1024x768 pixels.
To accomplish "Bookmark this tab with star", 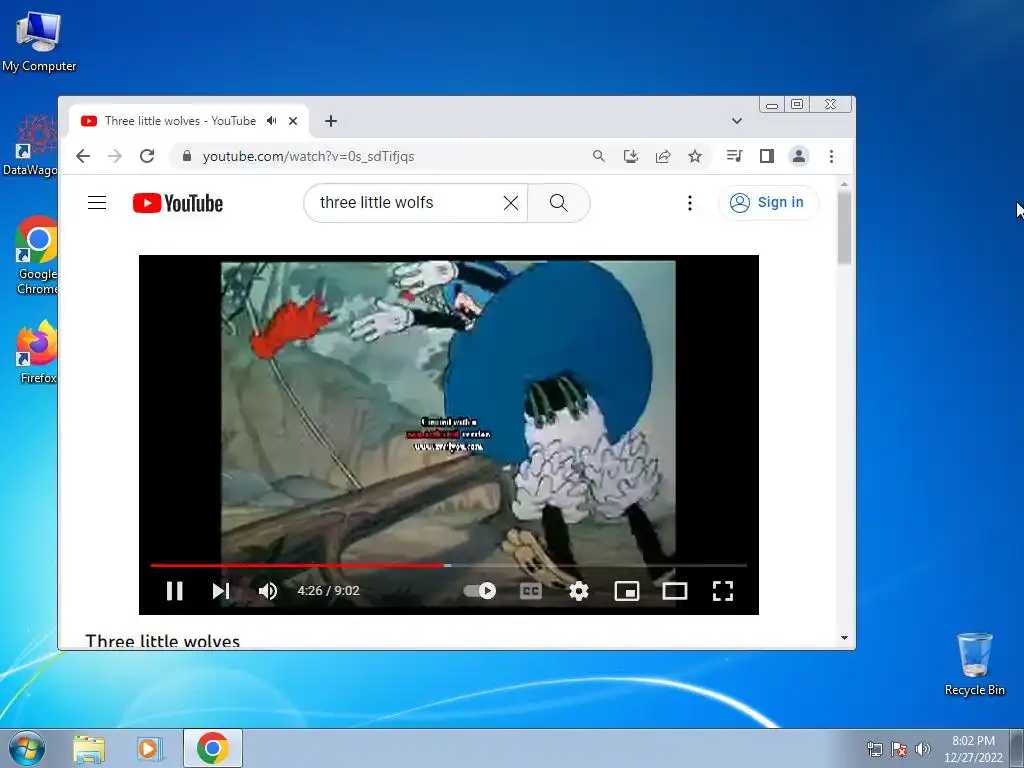I will [x=695, y=156].
